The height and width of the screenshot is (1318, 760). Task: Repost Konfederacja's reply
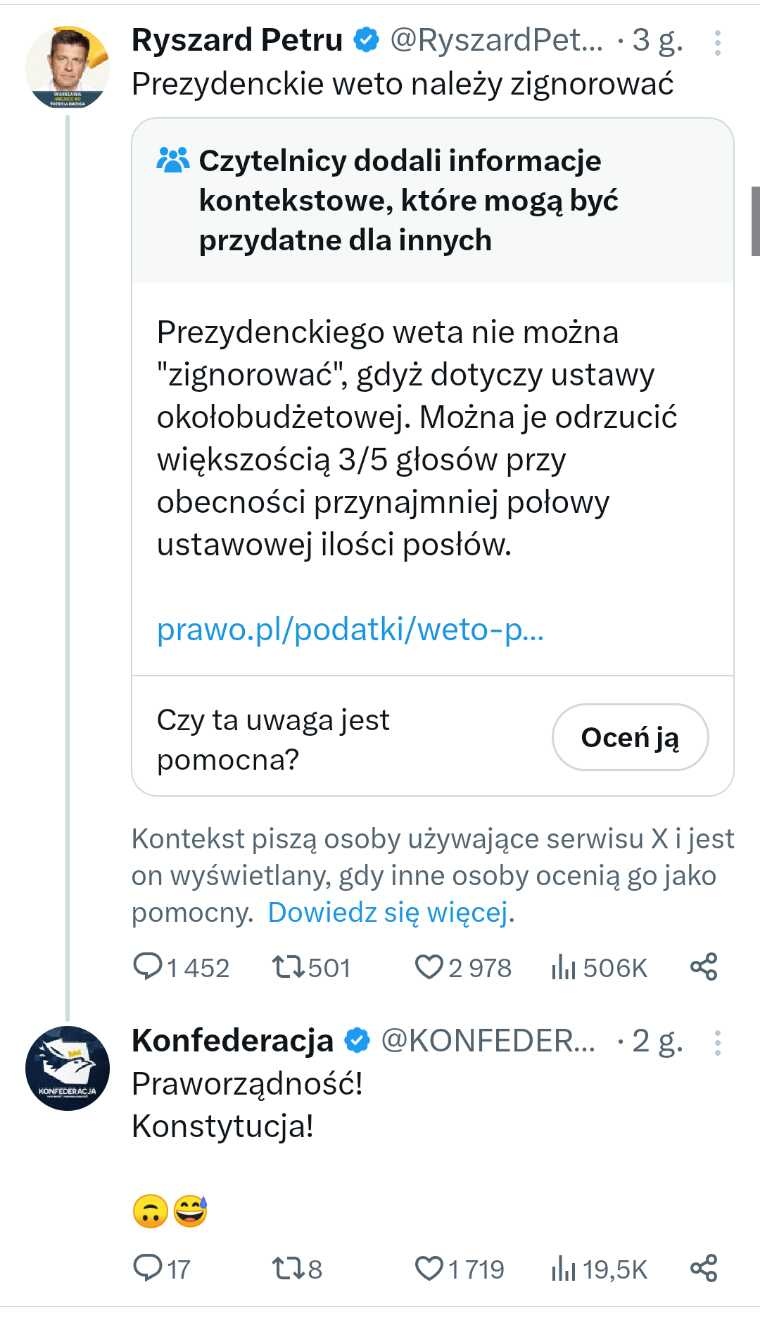point(298,1270)
